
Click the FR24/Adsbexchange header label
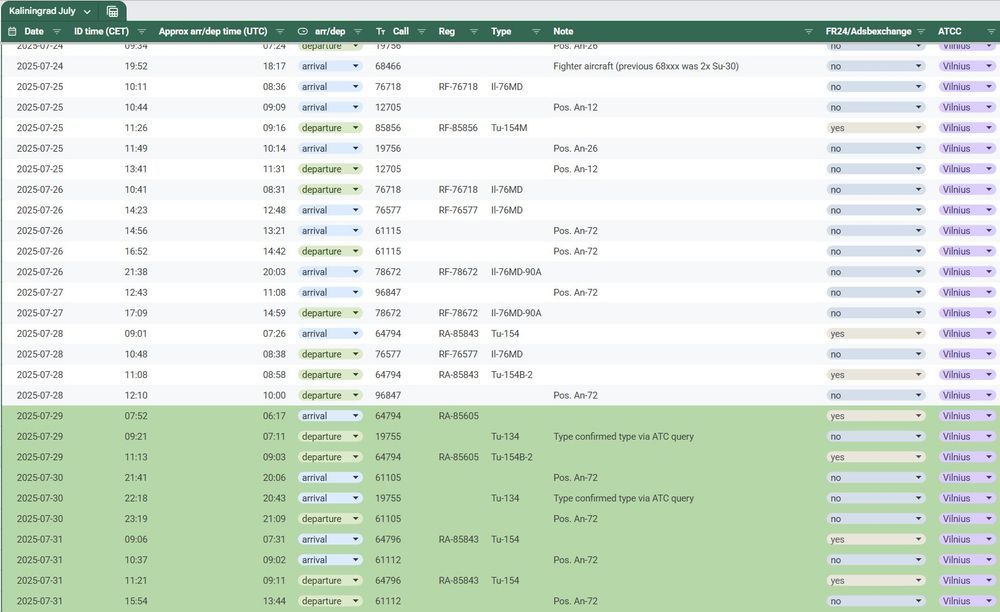pyautogui.click(x=868, y=31)
